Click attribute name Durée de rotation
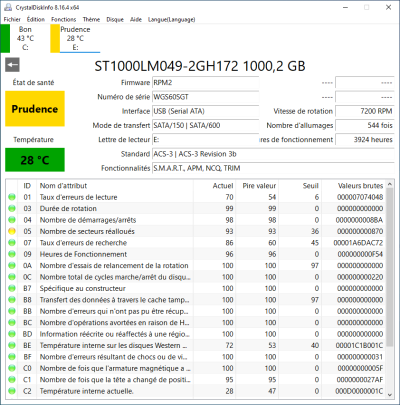Viewport: 400px width, 405px height. pyautogui.click(x=68, y=208)
